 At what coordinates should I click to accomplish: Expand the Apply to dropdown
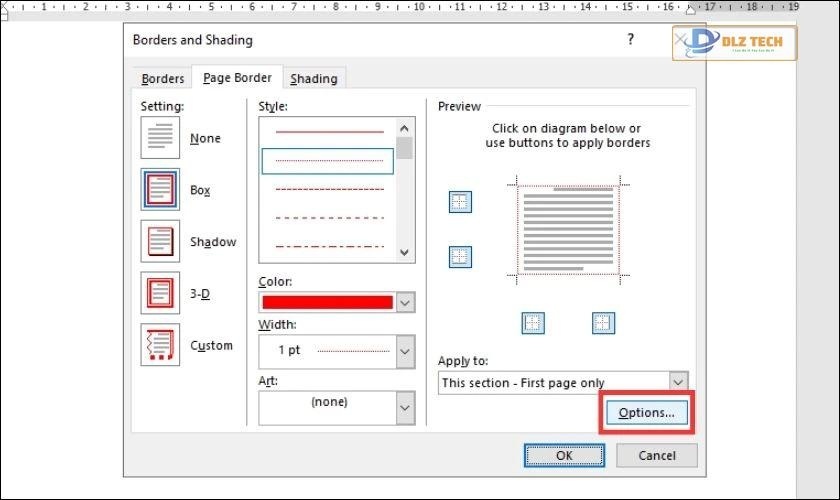(679, 382)
